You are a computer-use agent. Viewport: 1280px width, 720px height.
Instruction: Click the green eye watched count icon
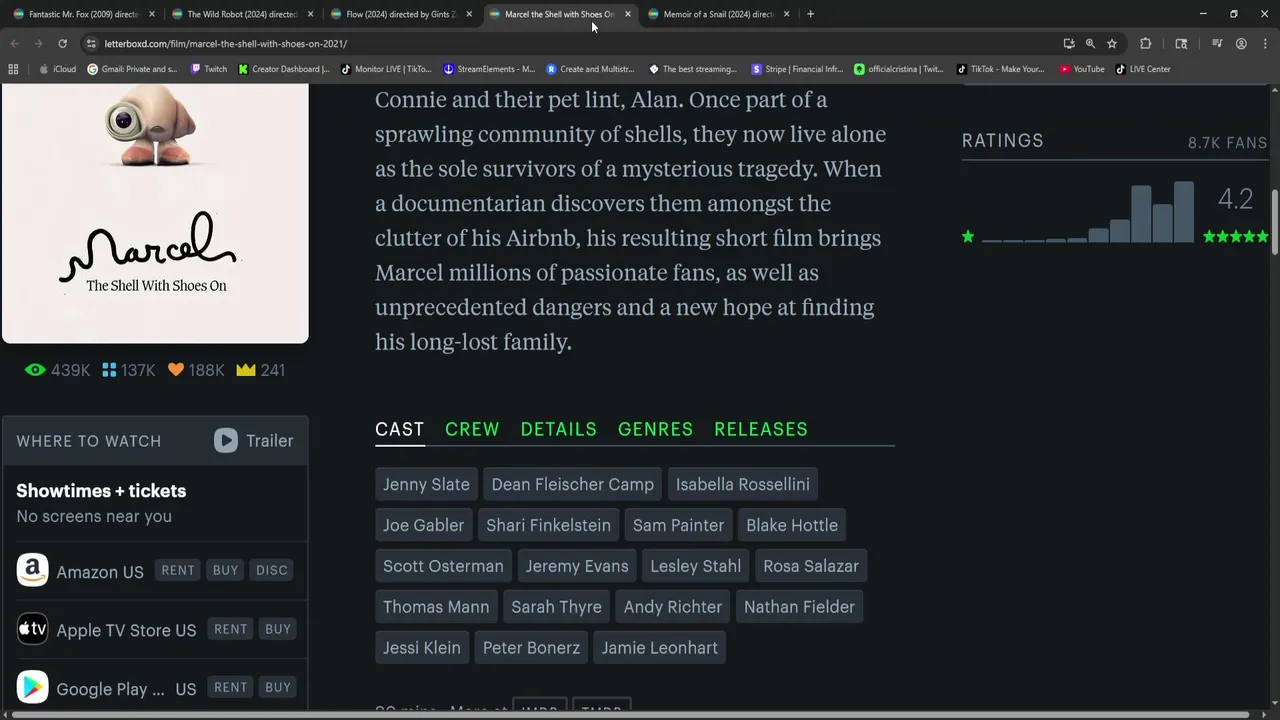pyautogui.click(x=35, y=370)
